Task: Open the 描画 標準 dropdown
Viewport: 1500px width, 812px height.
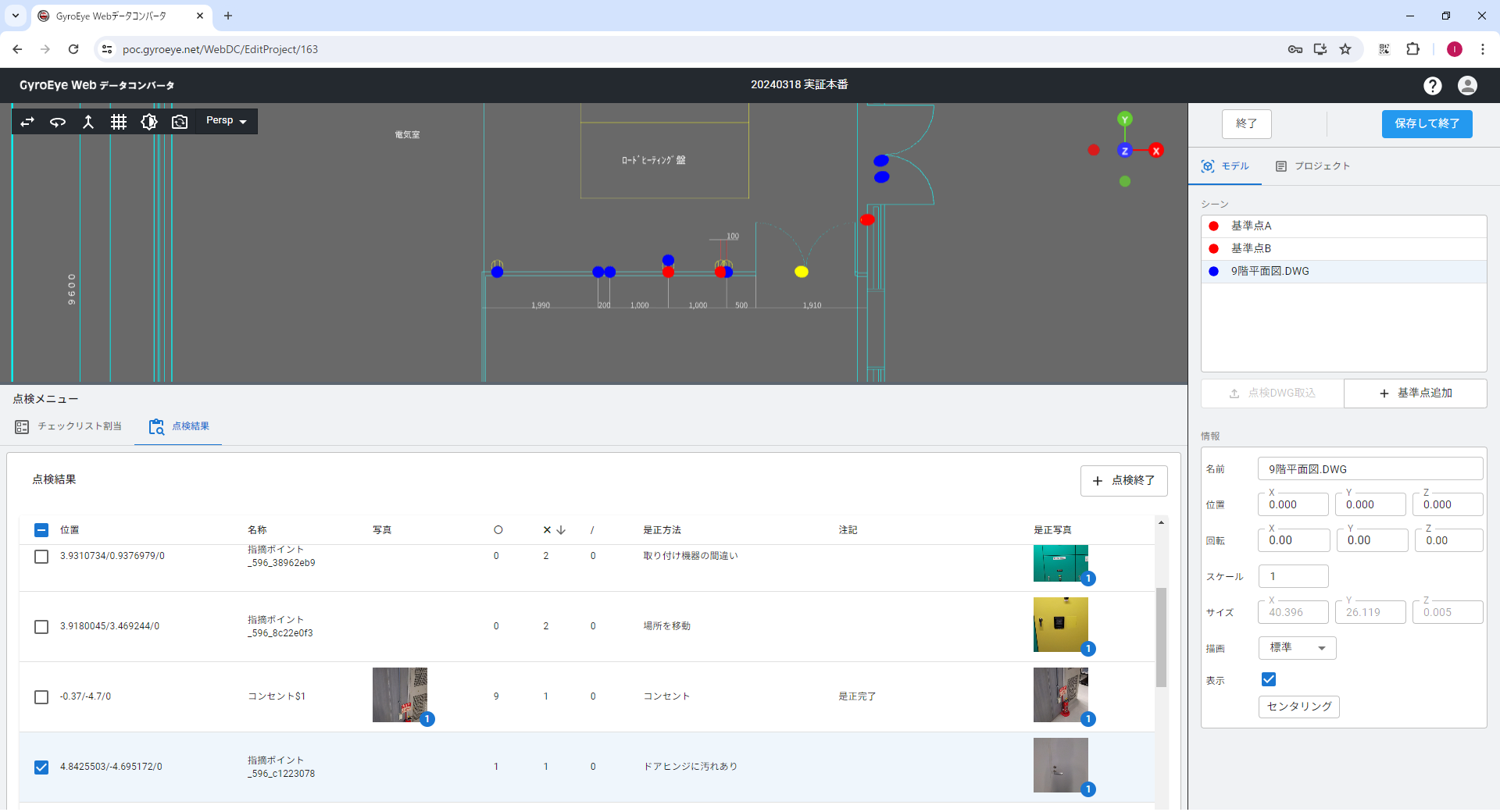Action: (x=1297, y=648)
